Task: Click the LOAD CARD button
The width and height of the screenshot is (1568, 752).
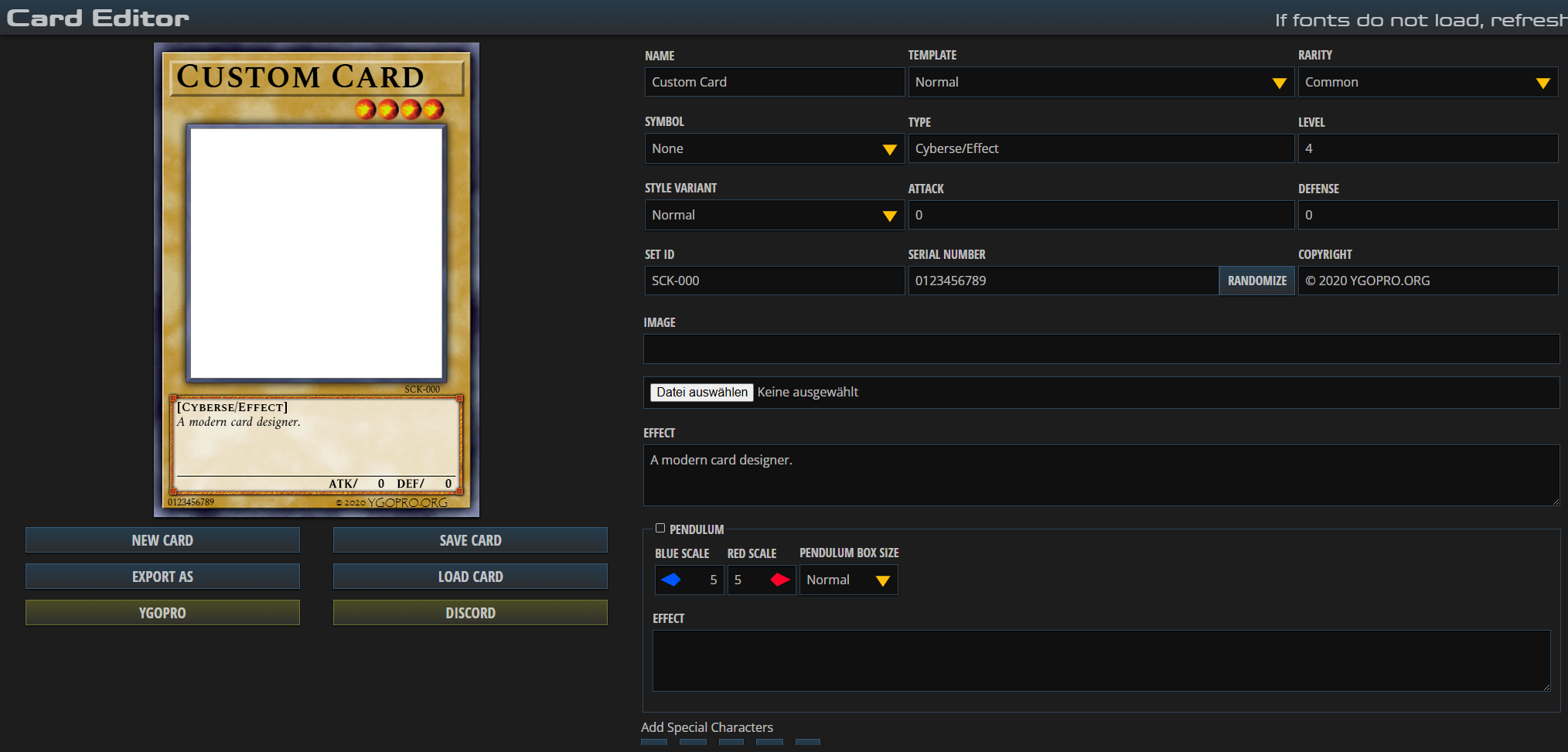Action: click(469, 576)
